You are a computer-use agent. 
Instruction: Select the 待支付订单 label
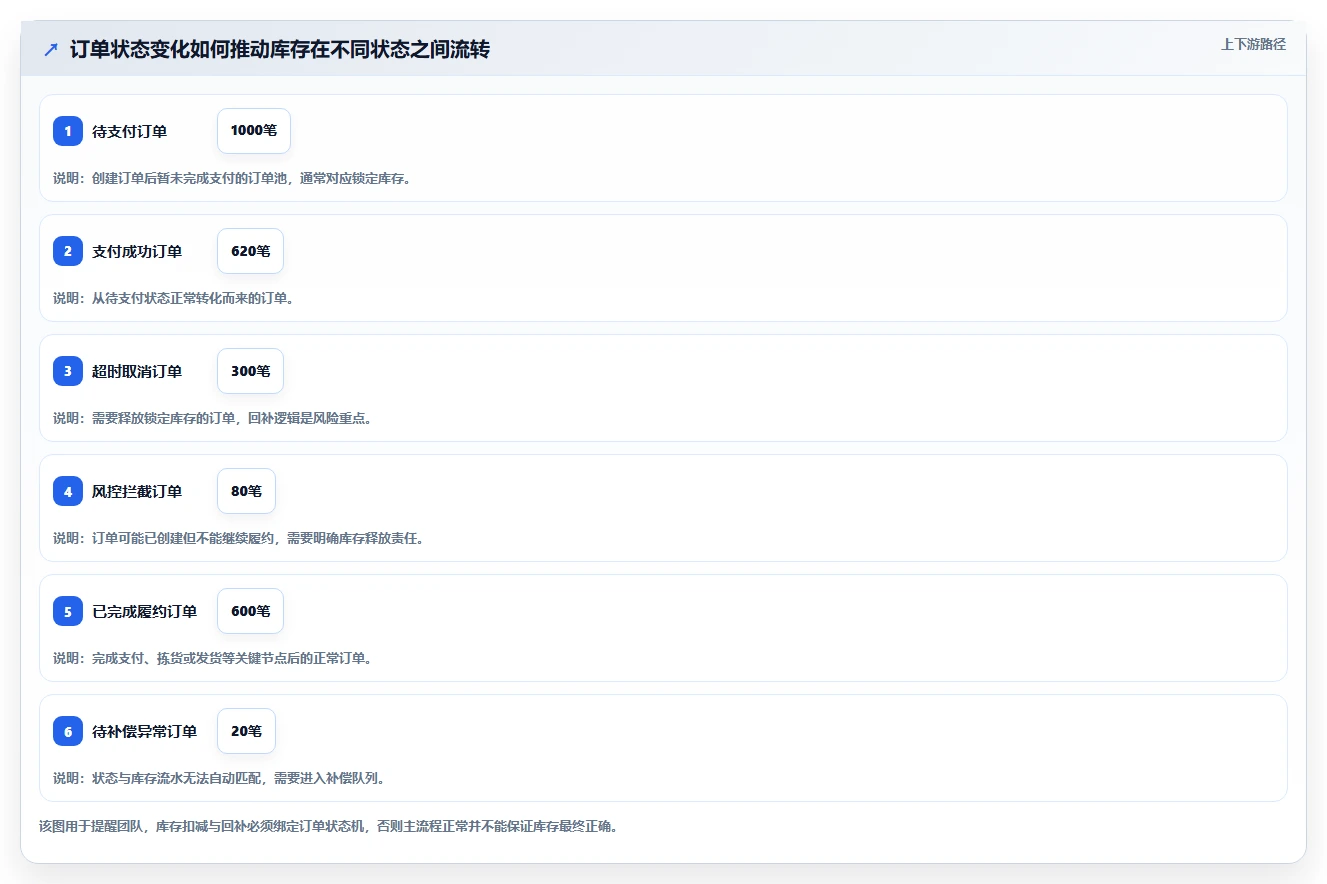click(129, 131)
